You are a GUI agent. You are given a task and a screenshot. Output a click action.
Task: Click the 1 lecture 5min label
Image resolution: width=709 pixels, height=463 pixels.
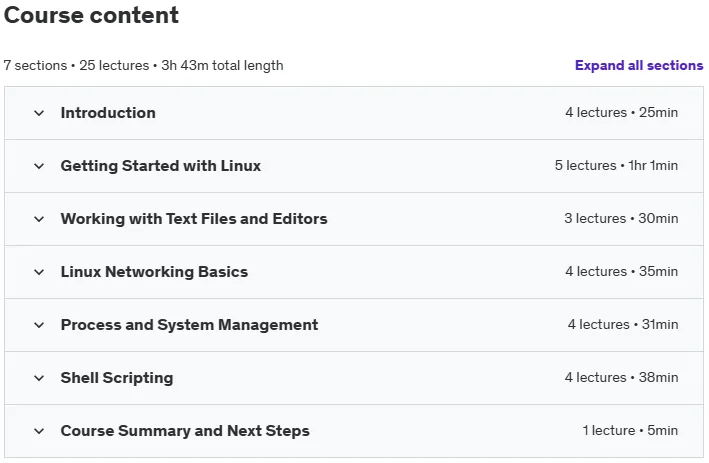[x=630, y=430]
